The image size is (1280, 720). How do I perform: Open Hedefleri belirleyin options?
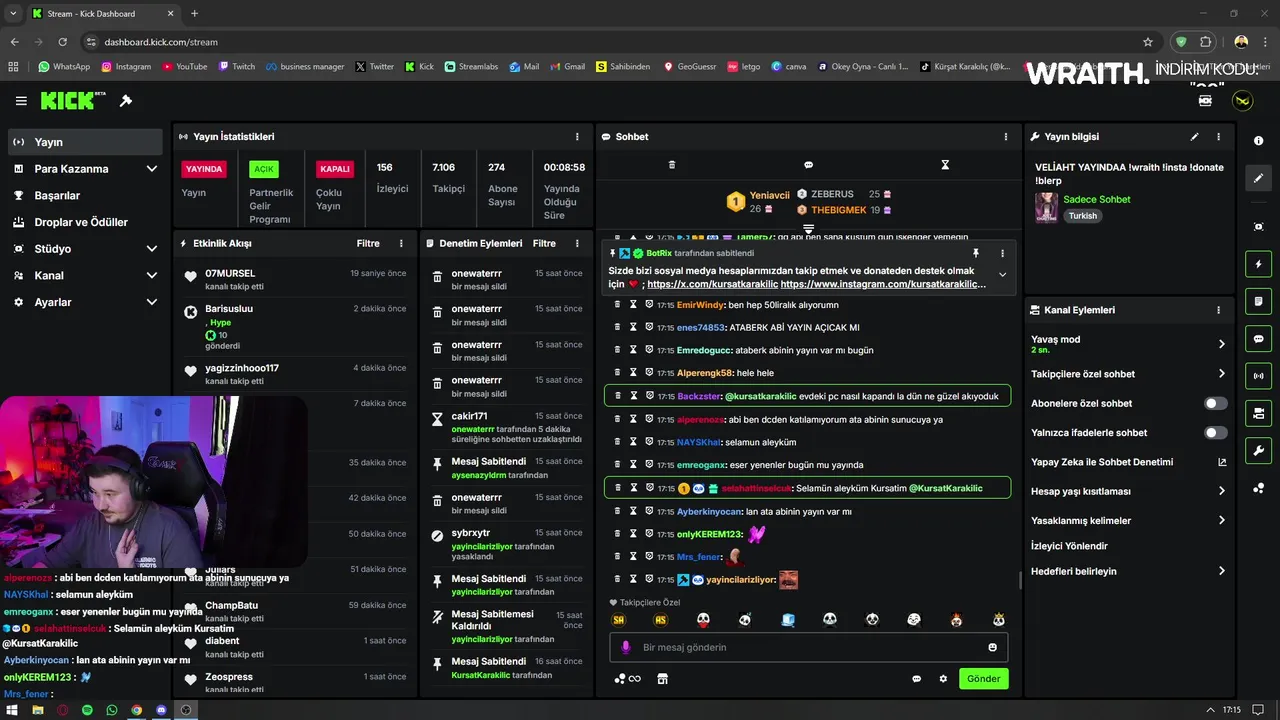pos(1129,571)
